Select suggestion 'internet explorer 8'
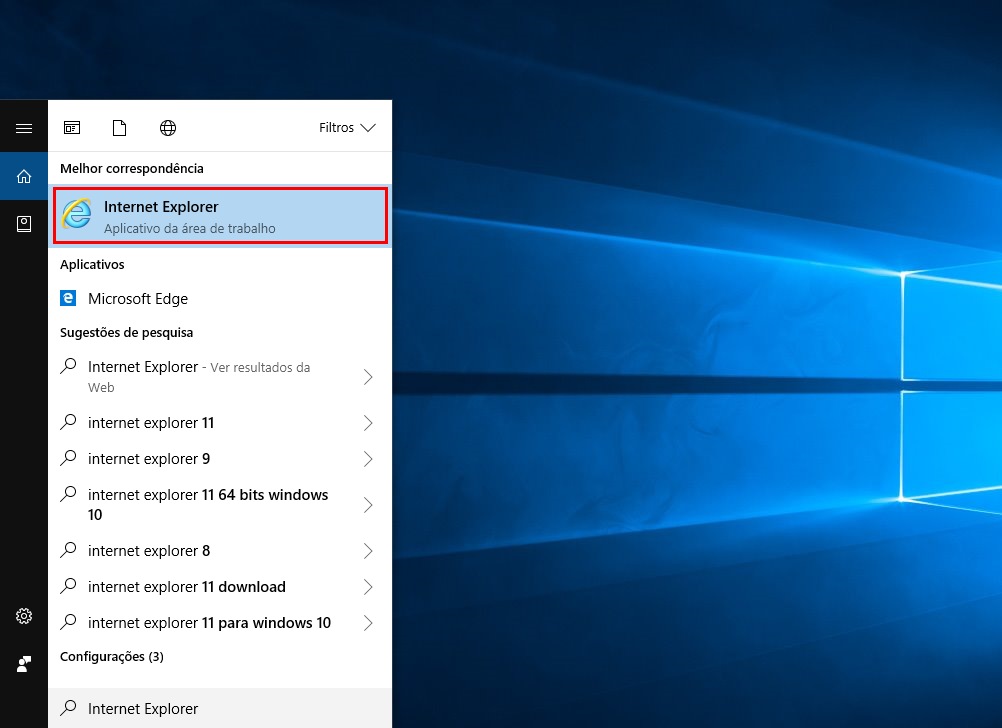 [220, 551]
